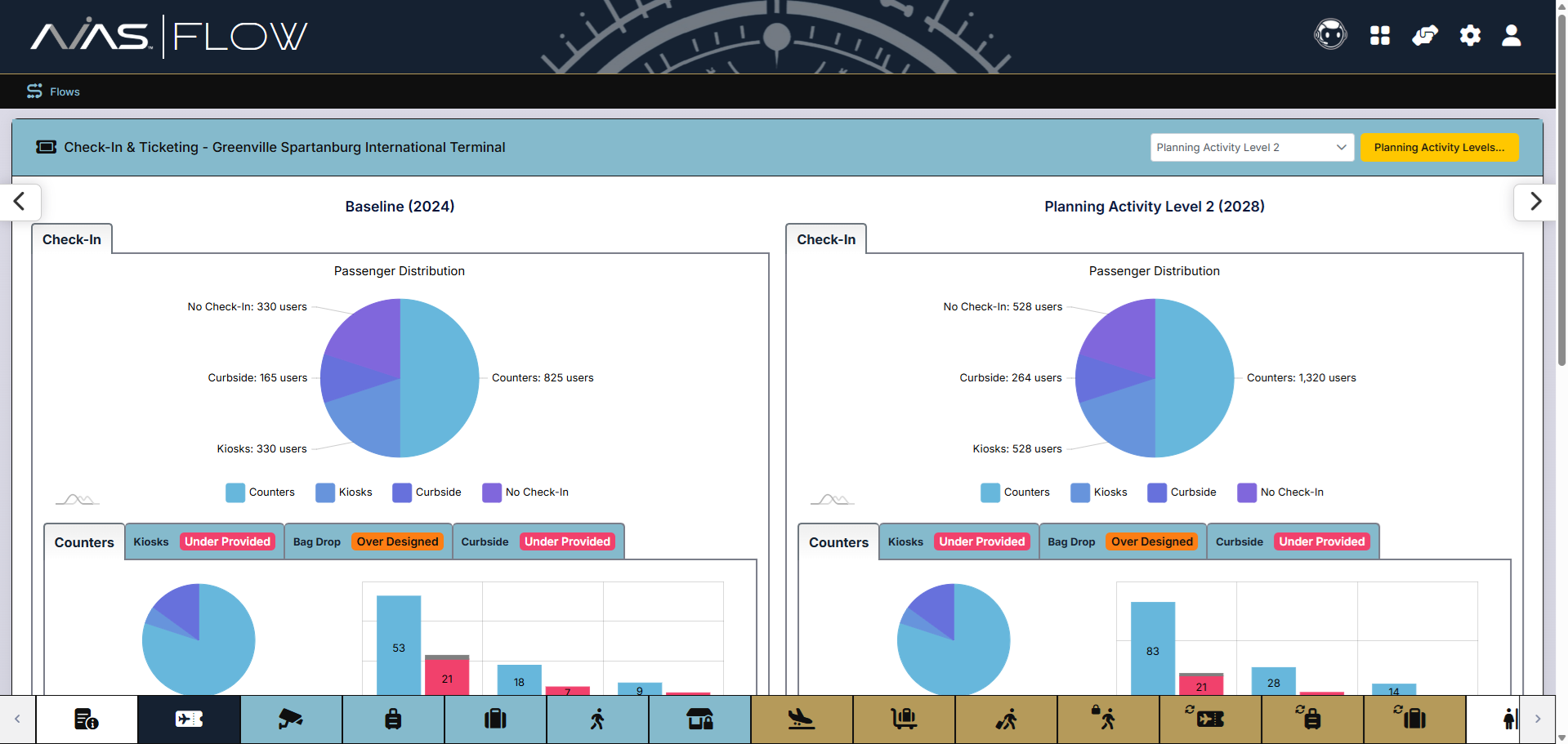
Task: Toggle No Check-In legend in Planning Level 2 chart
Action: pos(1281,492)
